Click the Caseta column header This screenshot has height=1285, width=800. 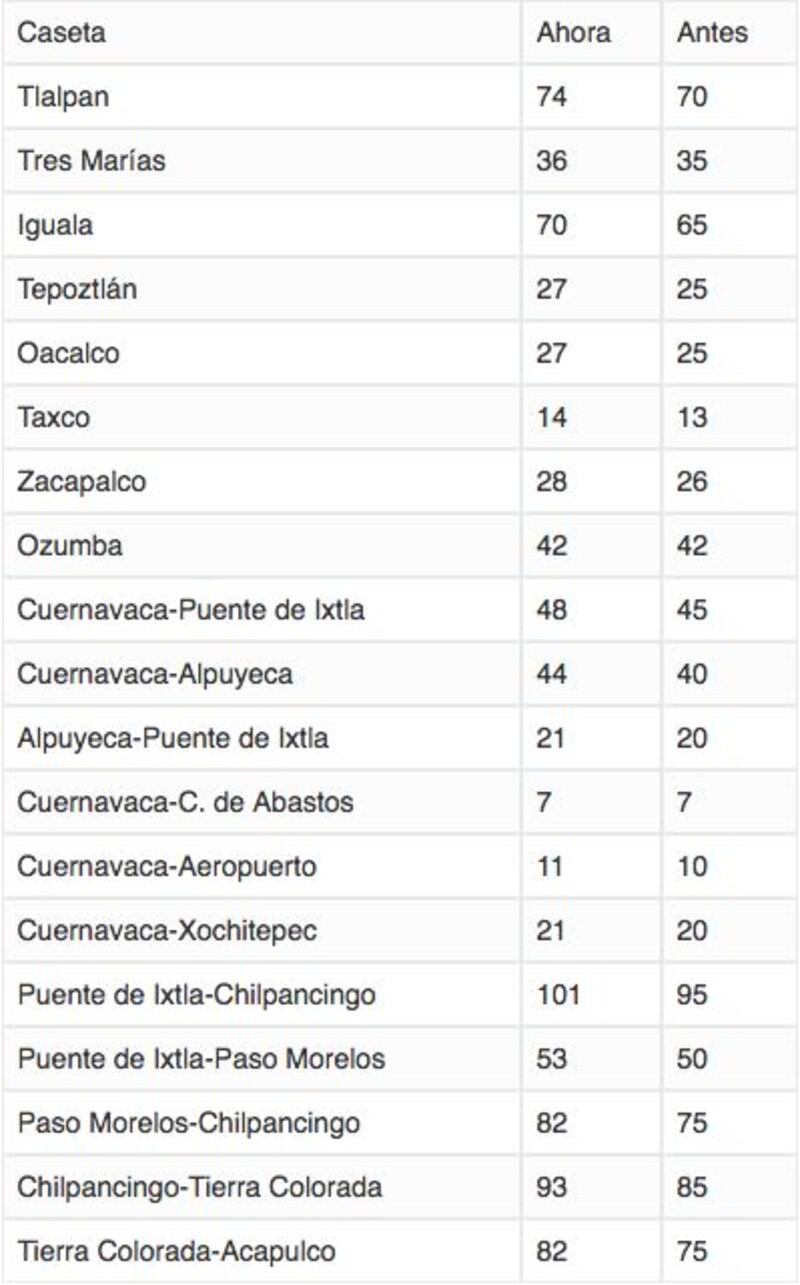61,33
